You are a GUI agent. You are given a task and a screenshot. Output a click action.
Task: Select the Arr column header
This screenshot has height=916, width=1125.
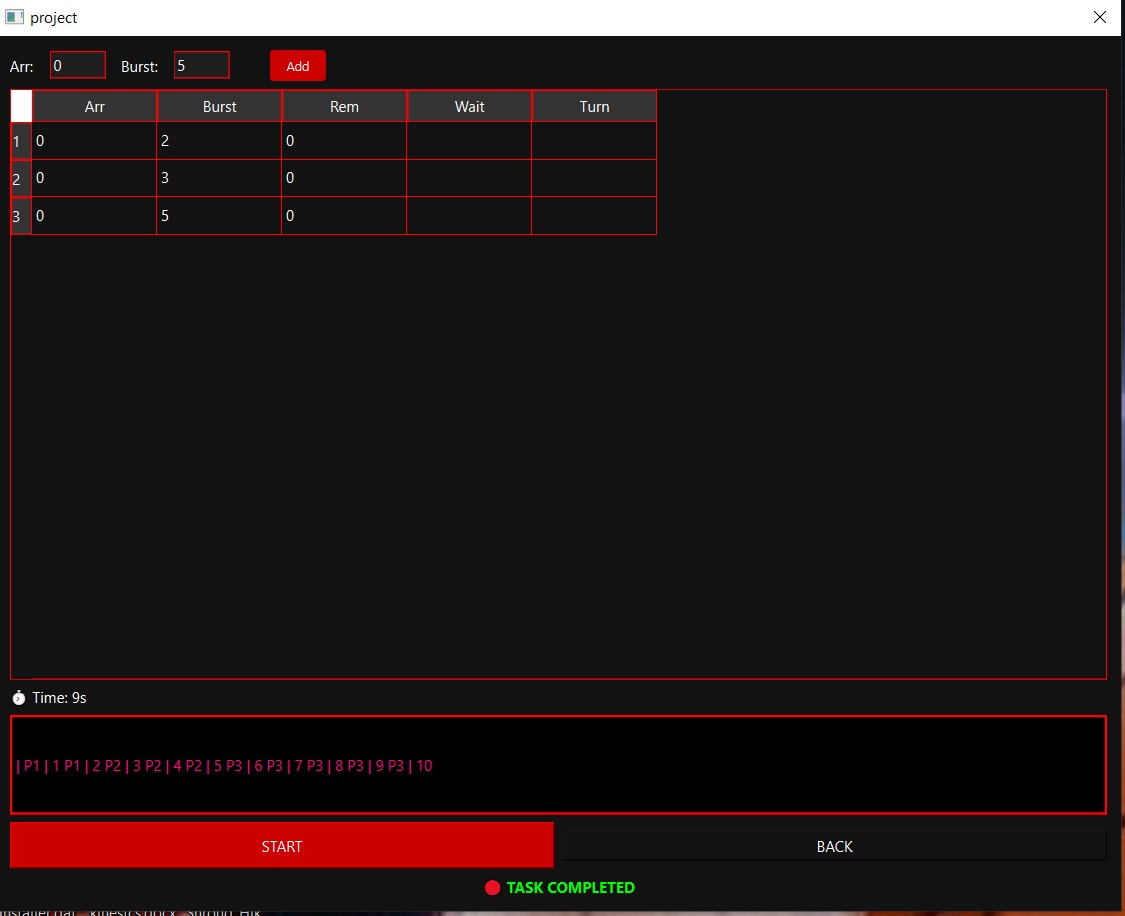94,106
